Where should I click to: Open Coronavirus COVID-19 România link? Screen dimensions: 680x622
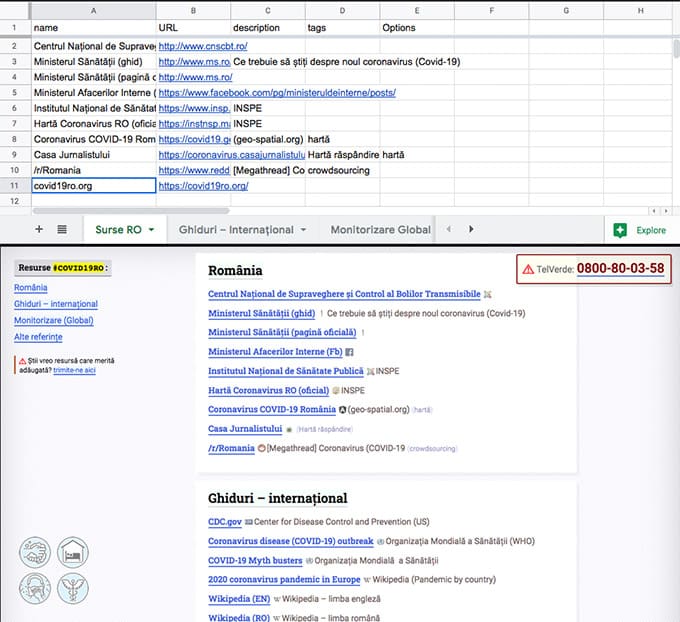pyautogui.click(x=272, y=409)
